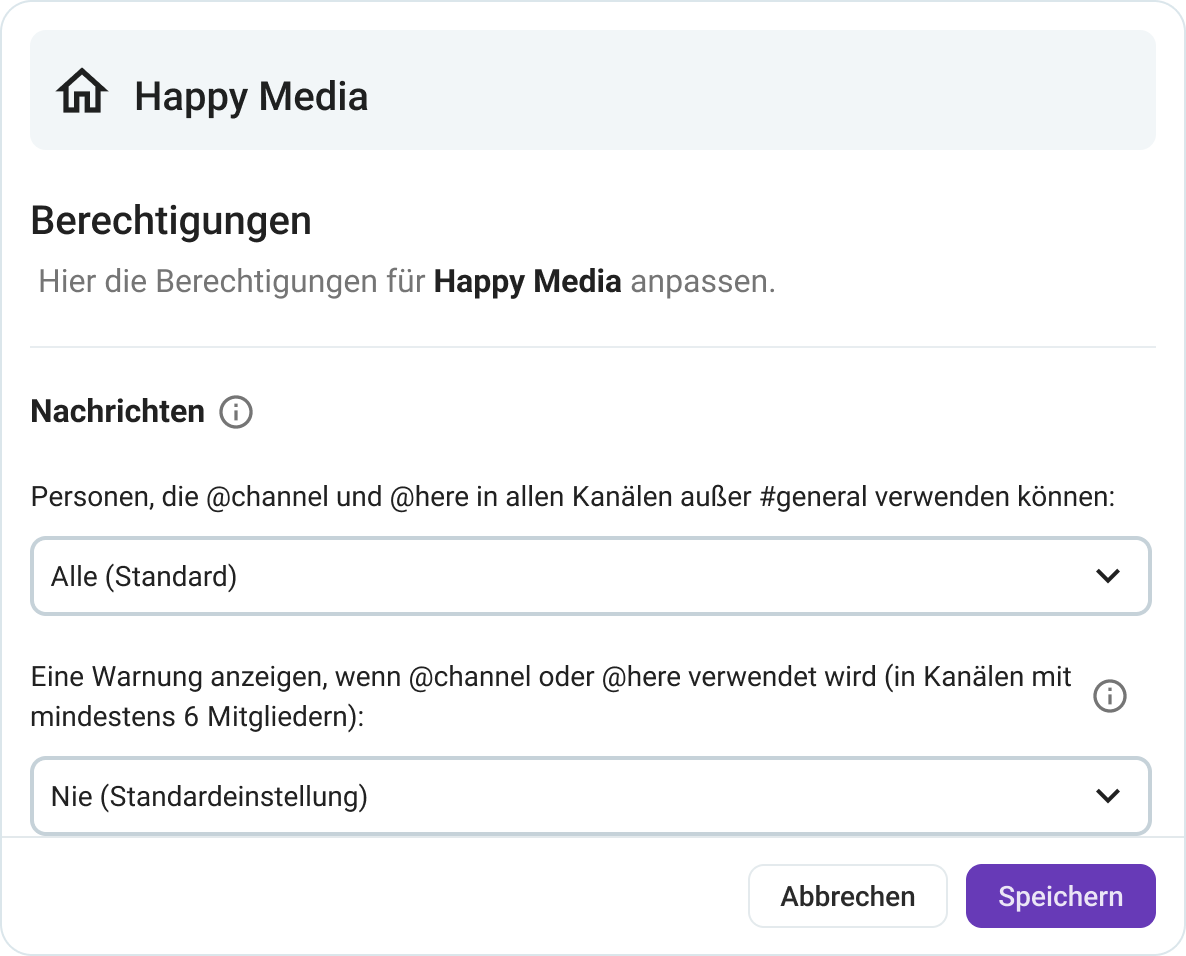Click the Berechtigungen heading
The height and width of the screenshot is (956, 1186).
point(171,221)
